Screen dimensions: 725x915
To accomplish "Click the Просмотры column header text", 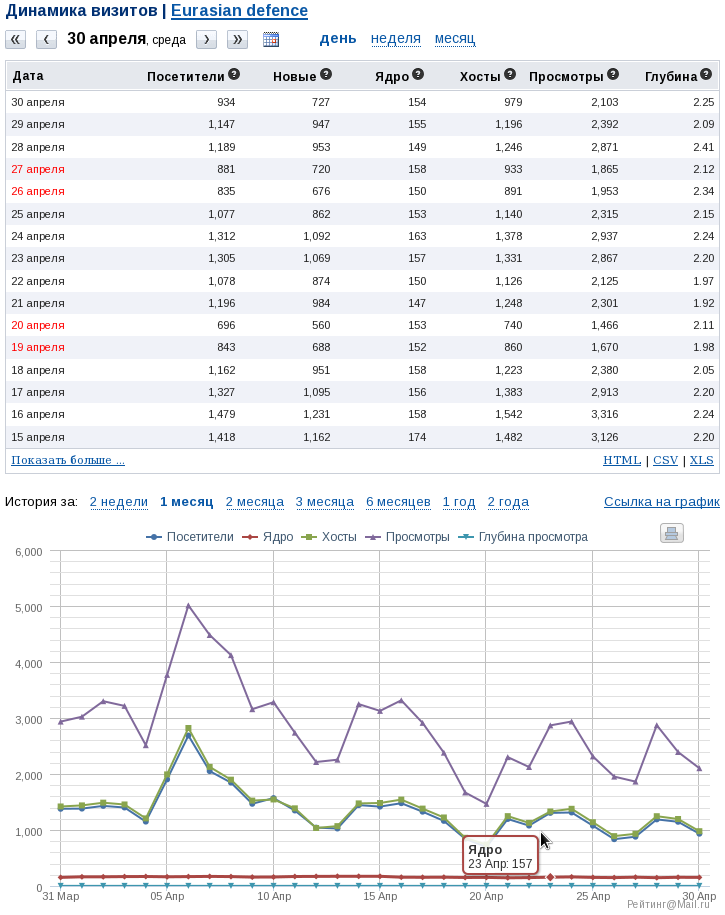I will point(566,76).
